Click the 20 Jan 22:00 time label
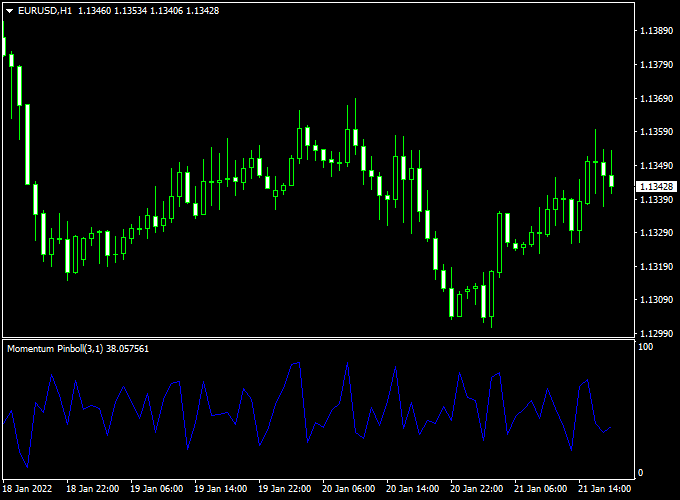The height and width of the screenshot is (500, 680). [x=477, y=489]
